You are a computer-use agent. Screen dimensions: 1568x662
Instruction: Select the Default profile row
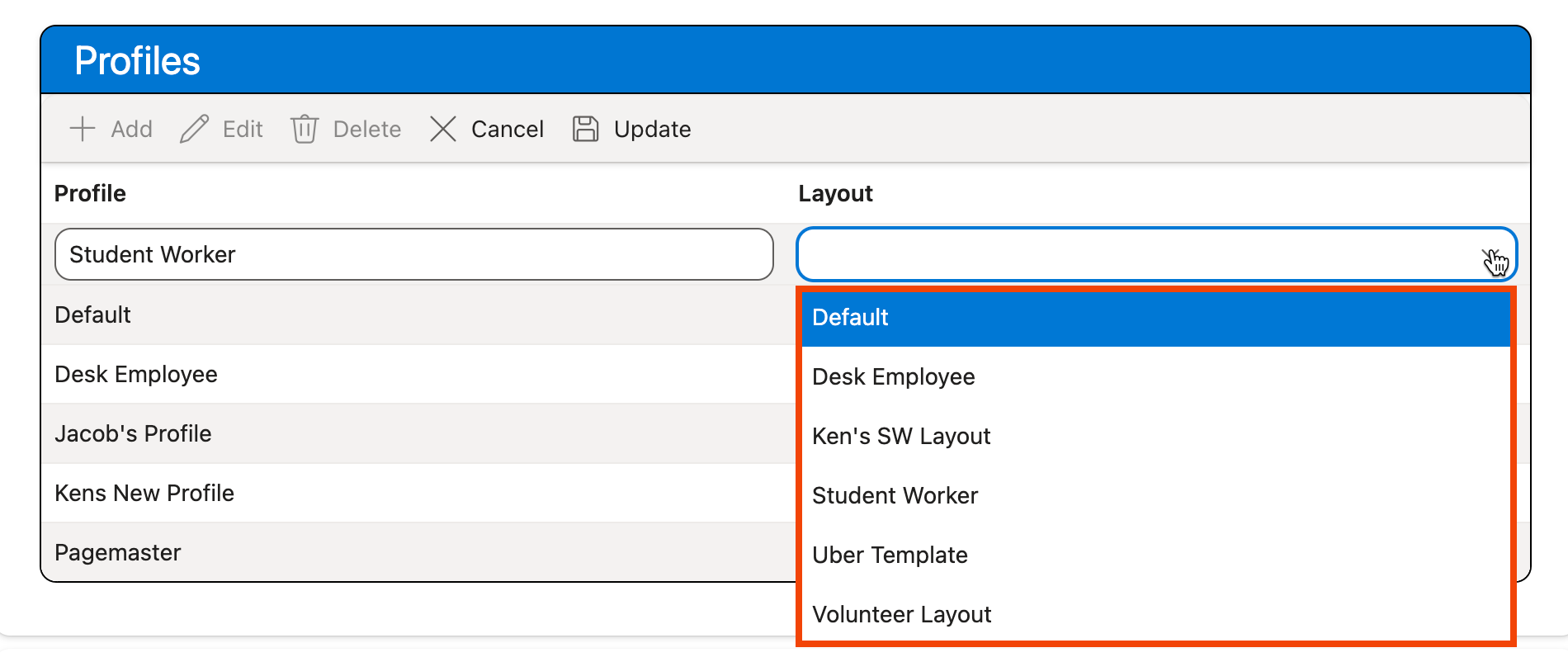click(92, 315)
